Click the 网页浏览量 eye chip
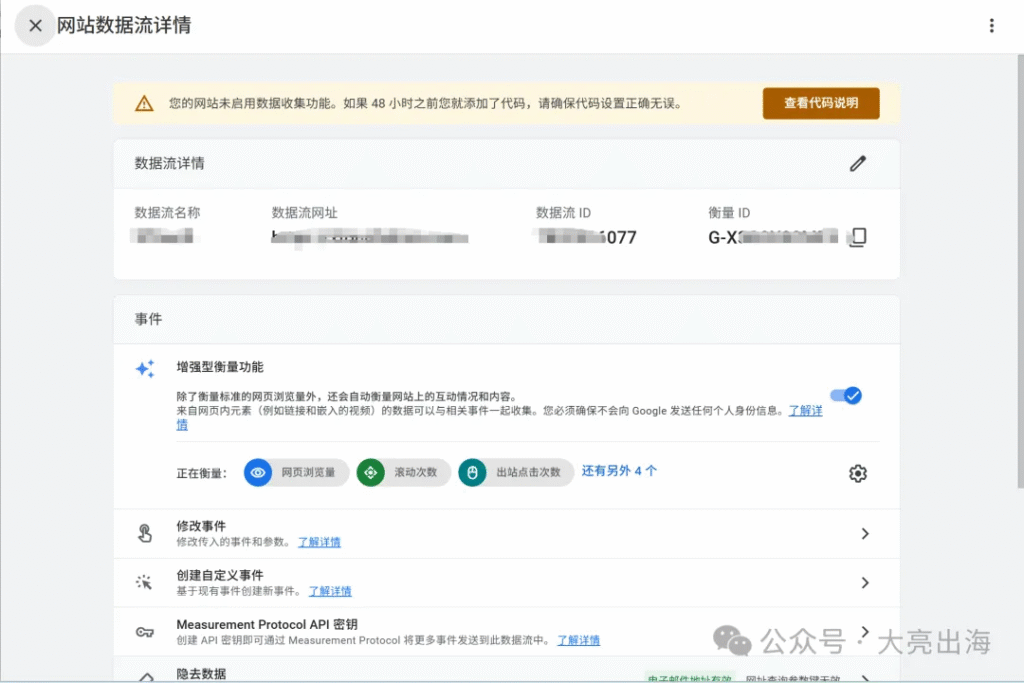1024x683 pixels. tap(297, 473)
